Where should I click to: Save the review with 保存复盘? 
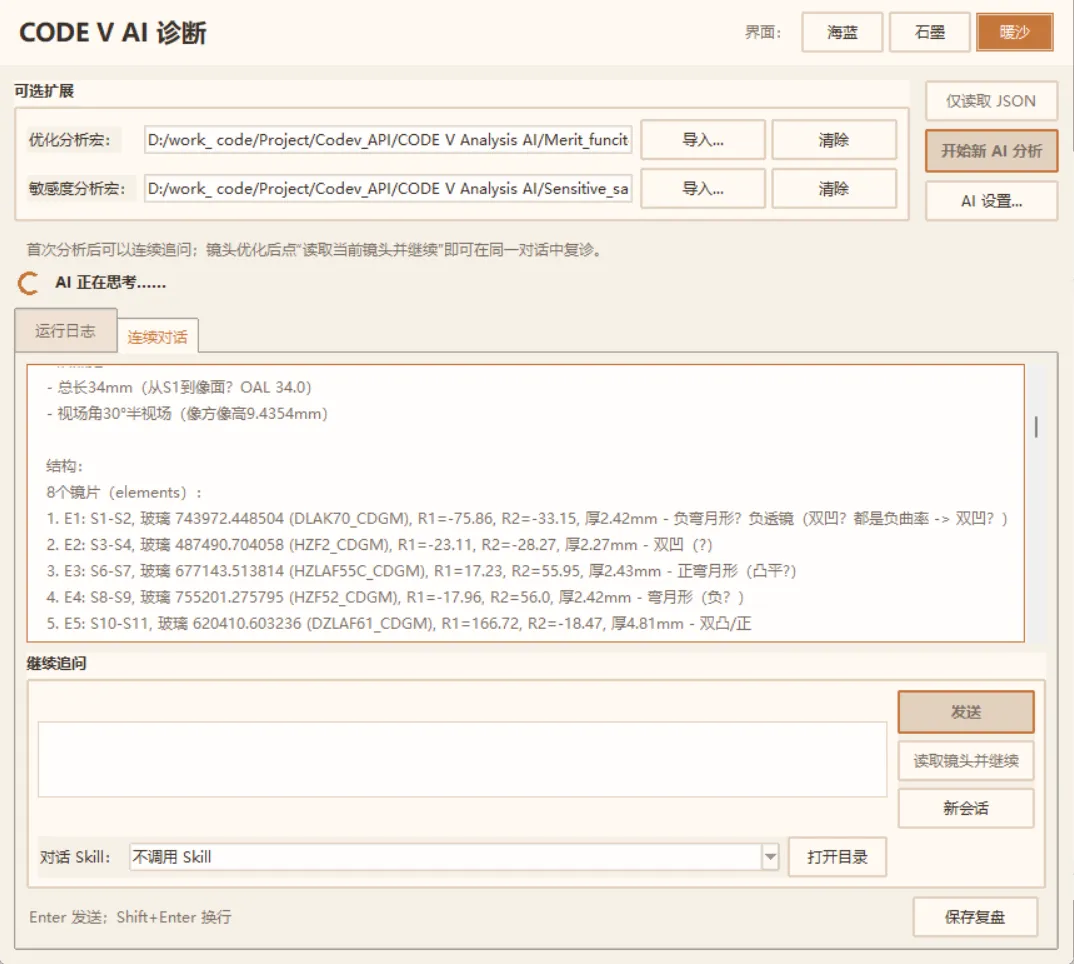975,917
